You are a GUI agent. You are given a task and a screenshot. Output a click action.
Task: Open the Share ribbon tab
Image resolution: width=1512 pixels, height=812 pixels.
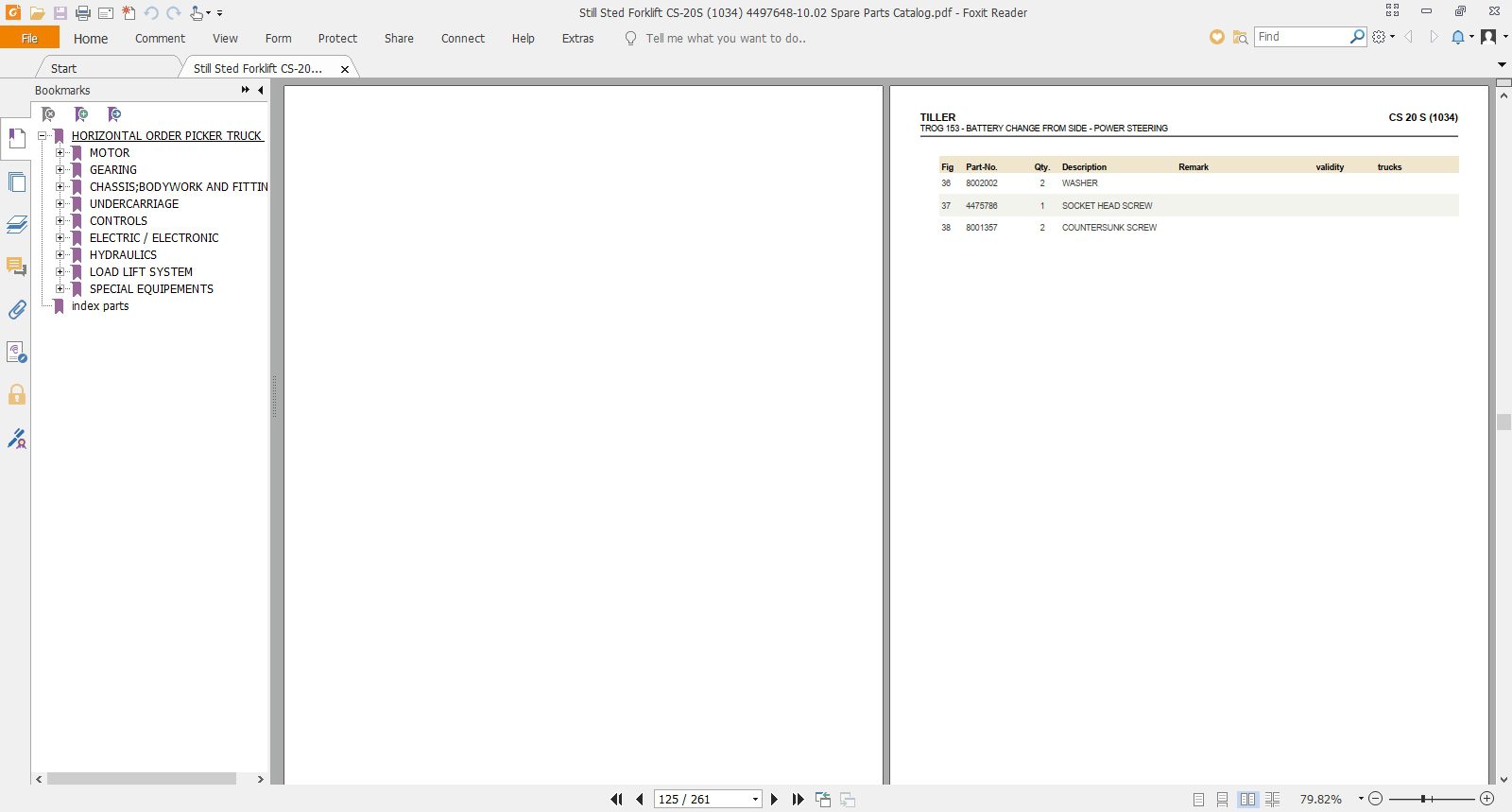click(399, 39)
